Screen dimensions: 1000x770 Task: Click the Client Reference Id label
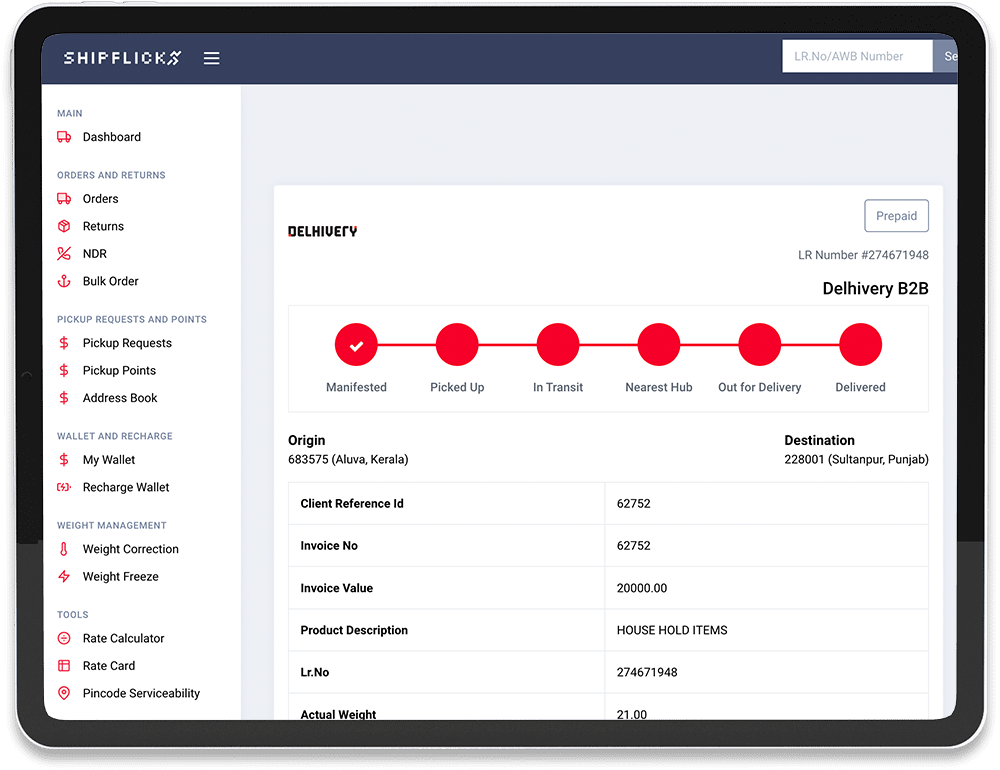pos(352,503)
